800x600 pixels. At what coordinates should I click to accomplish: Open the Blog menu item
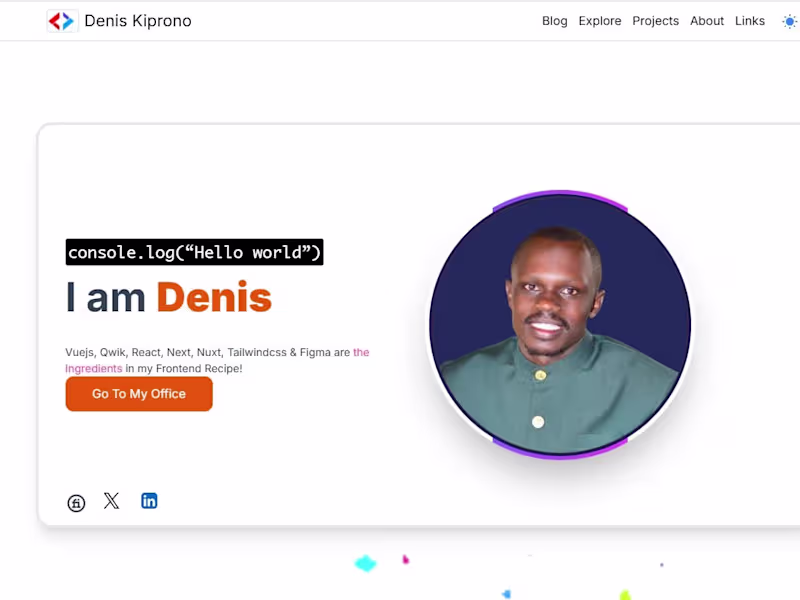point(554,20)
